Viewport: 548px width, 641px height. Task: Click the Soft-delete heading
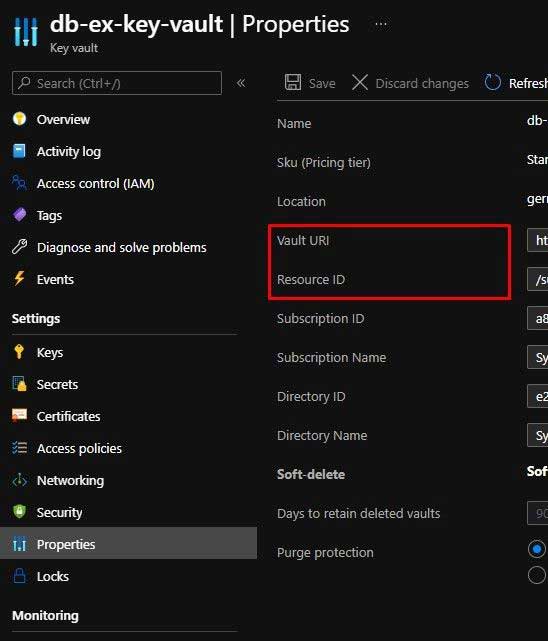click(x=311, y=474)
